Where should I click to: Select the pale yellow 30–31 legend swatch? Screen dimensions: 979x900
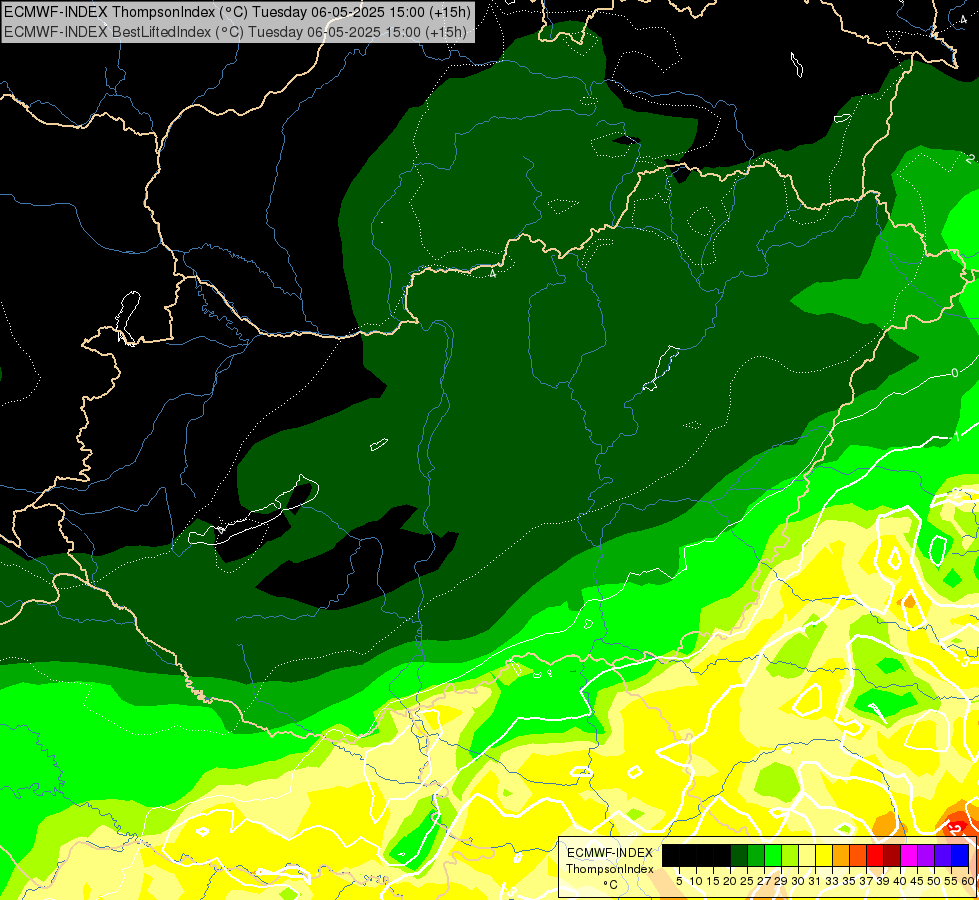[x=807, y=855]
